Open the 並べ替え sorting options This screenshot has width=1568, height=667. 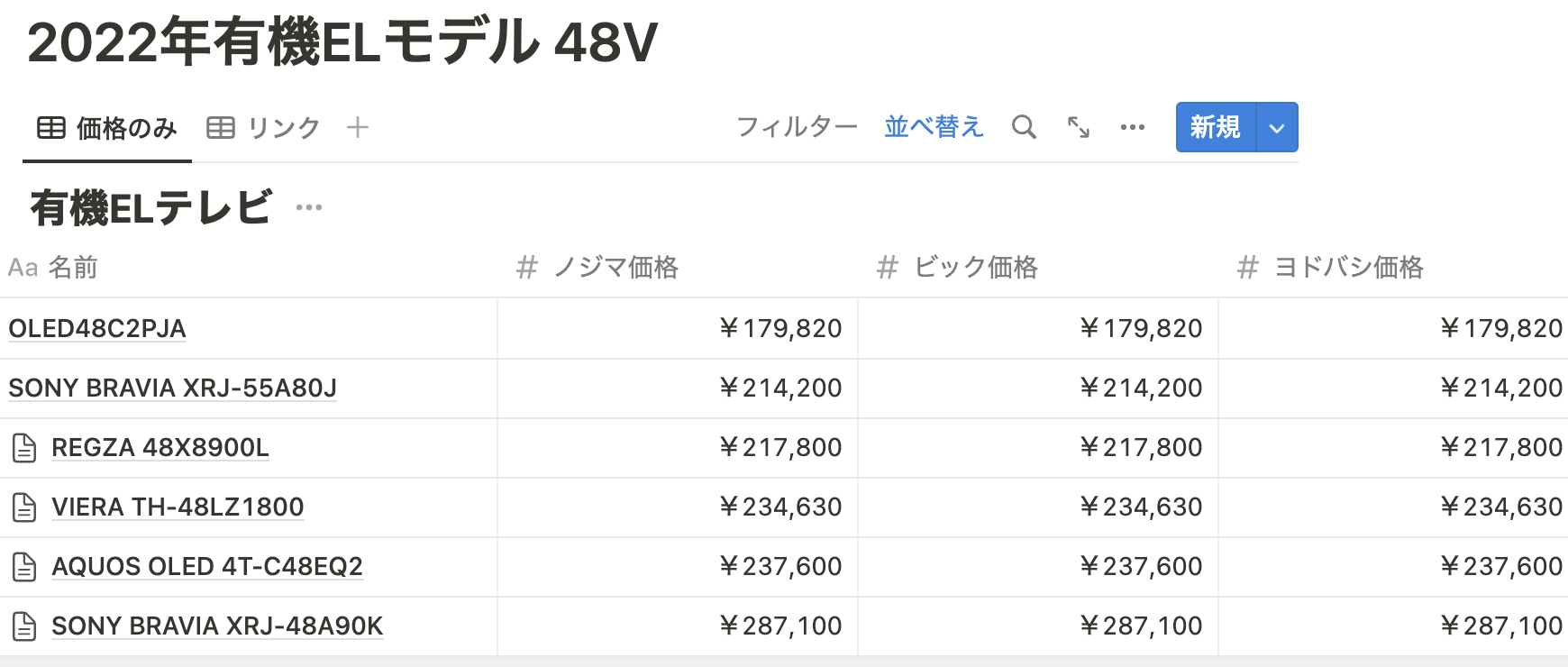pos(933,127)
